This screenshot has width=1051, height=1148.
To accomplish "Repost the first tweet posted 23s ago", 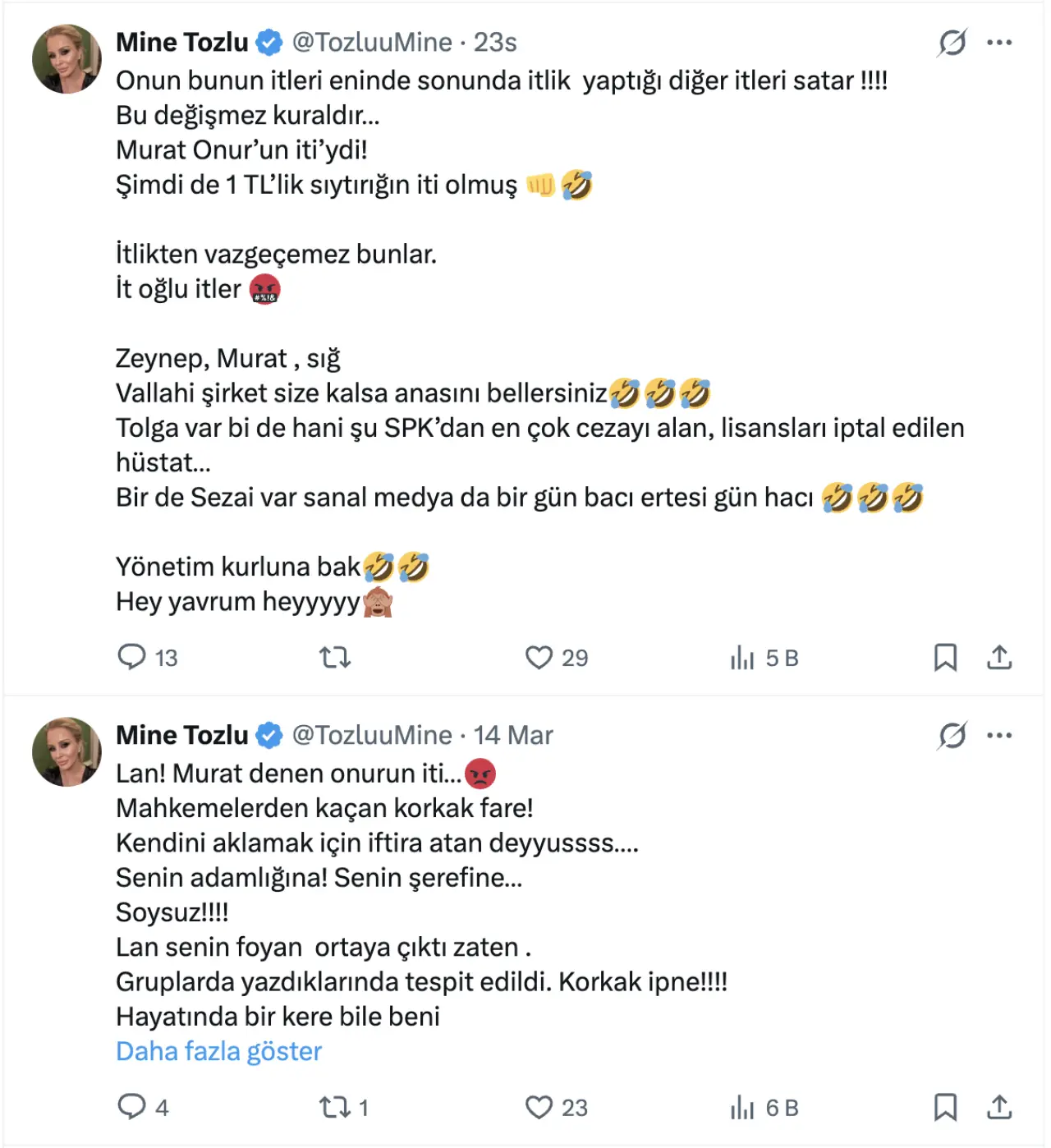I will [335, 657].
